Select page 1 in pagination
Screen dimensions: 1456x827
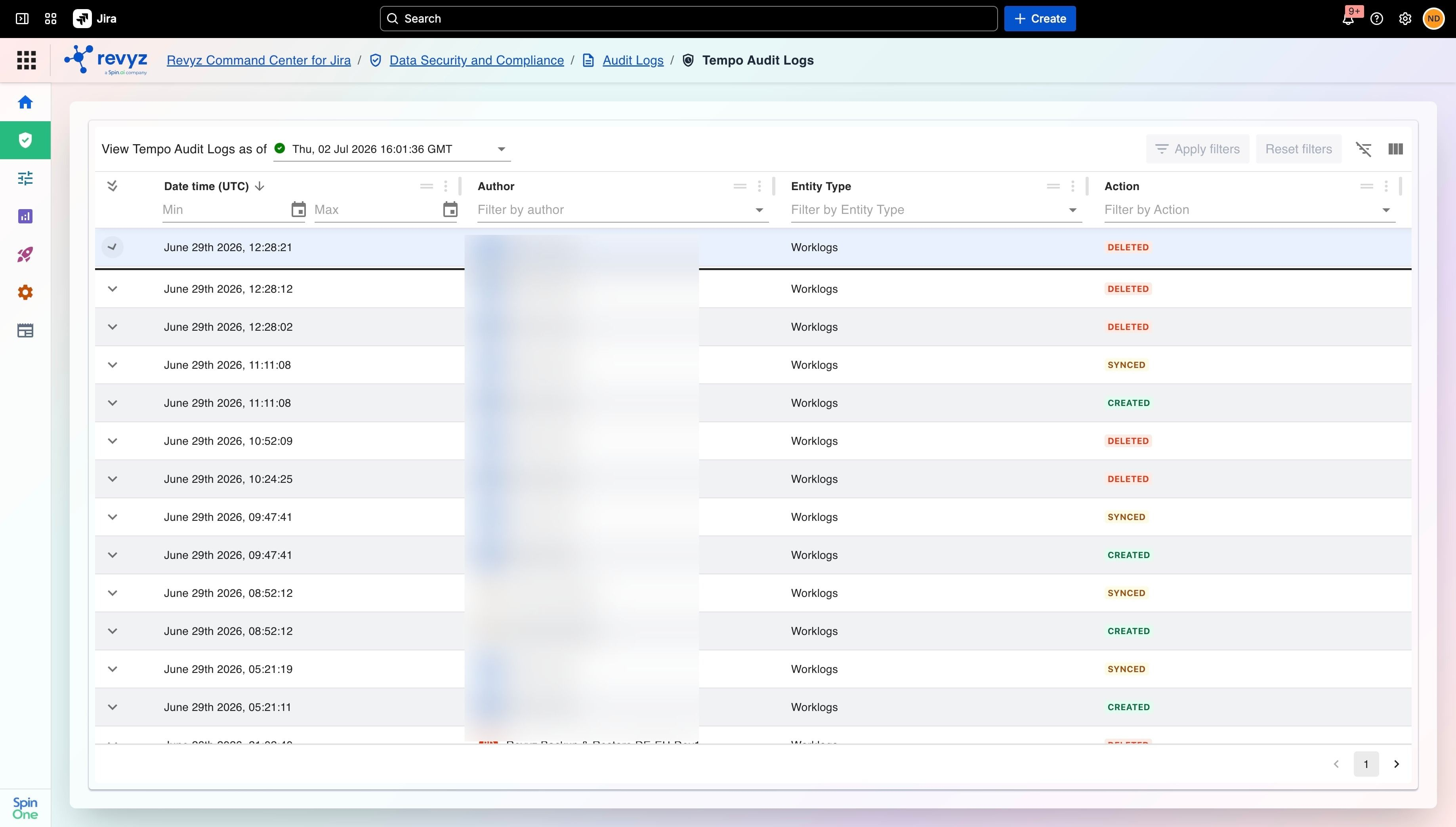[x=1366, y=764]
